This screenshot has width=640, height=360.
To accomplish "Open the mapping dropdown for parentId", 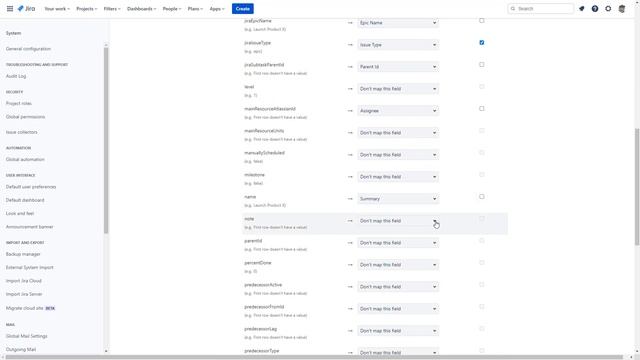I will 398,243.
